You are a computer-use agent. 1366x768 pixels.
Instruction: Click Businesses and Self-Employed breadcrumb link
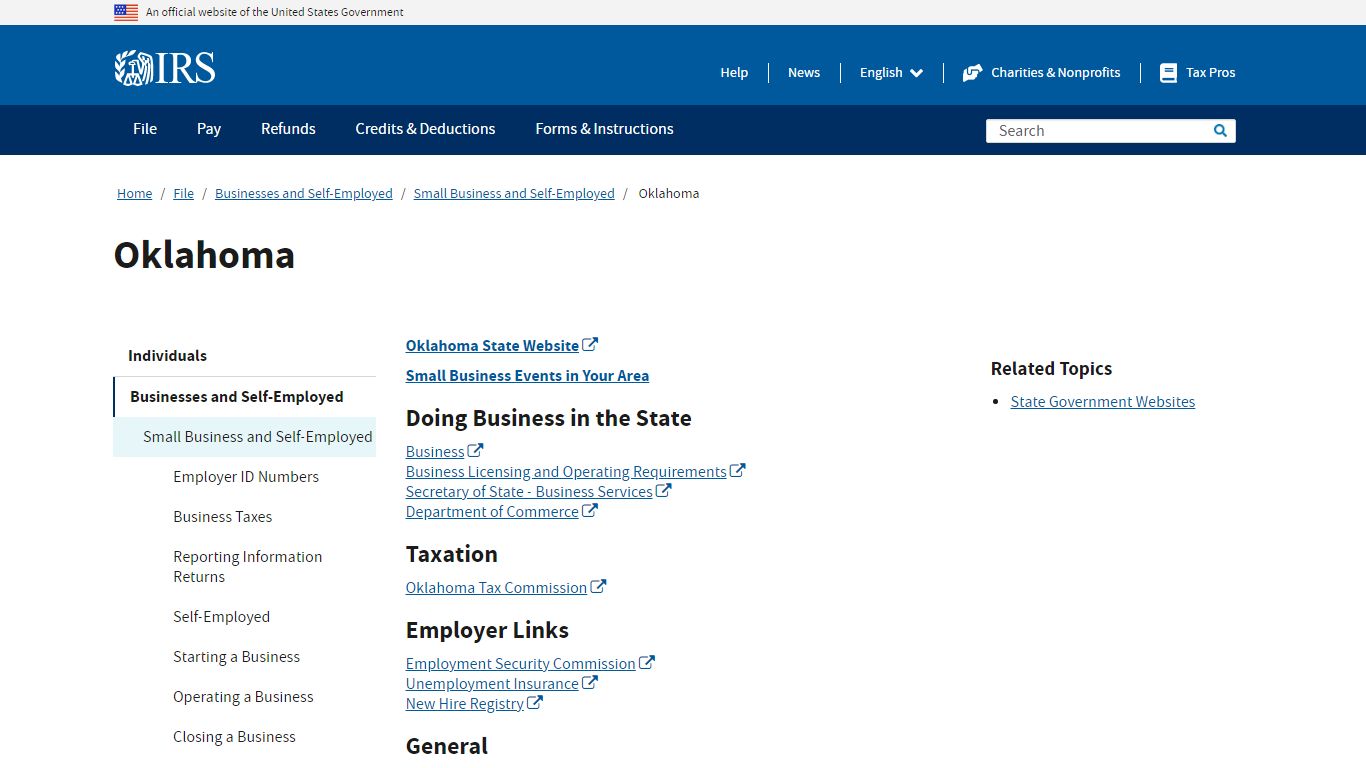coord(304,194)
